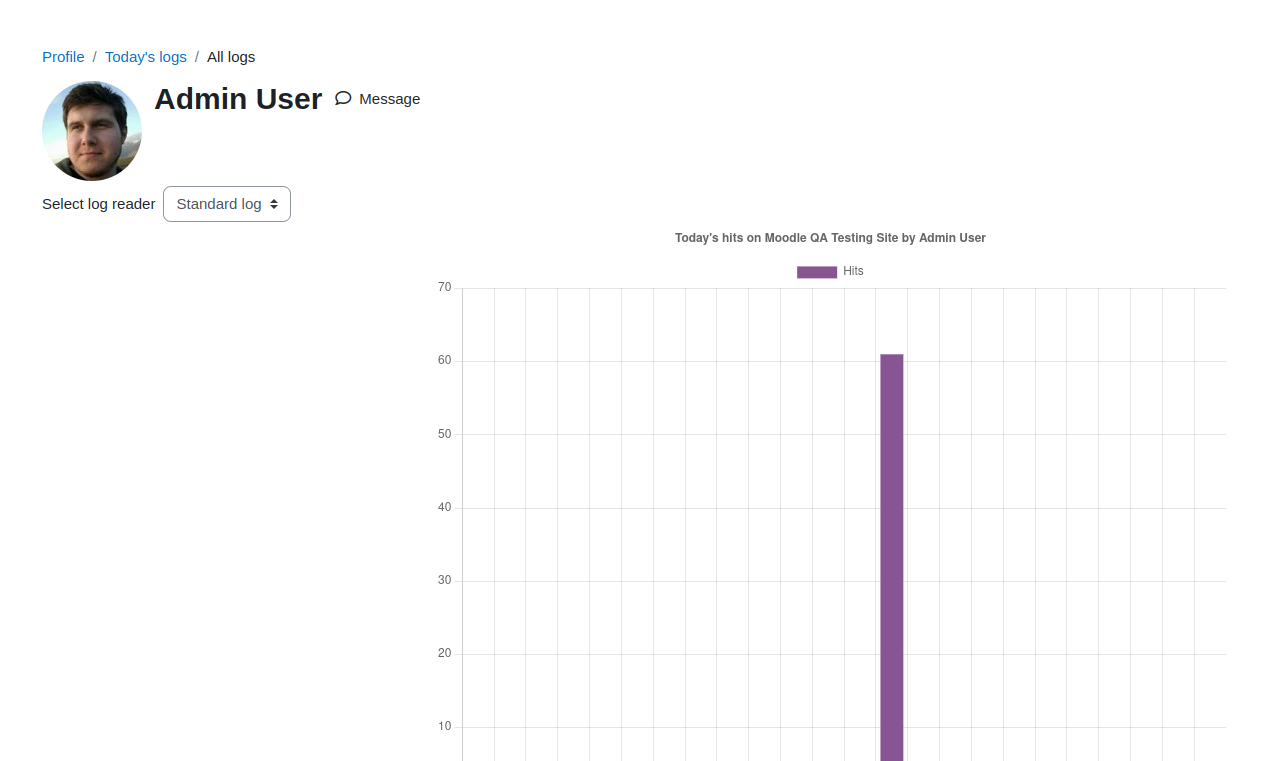
Task: Click the Message speech bubble icon
Action: (343, 98)
